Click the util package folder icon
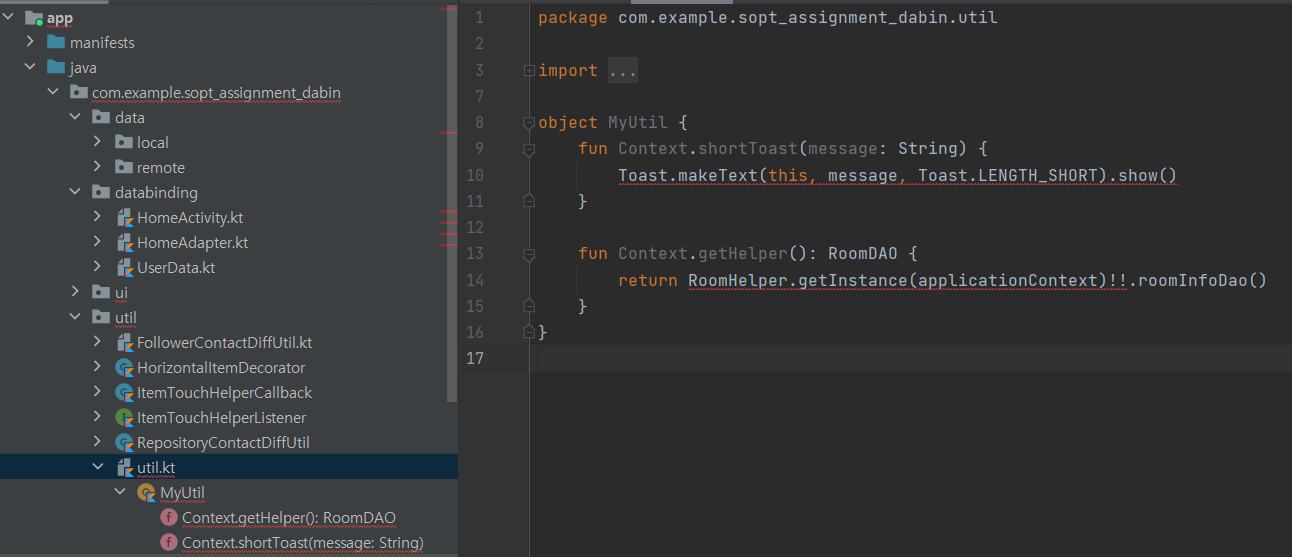1292x557 pixels. (101, 317)
